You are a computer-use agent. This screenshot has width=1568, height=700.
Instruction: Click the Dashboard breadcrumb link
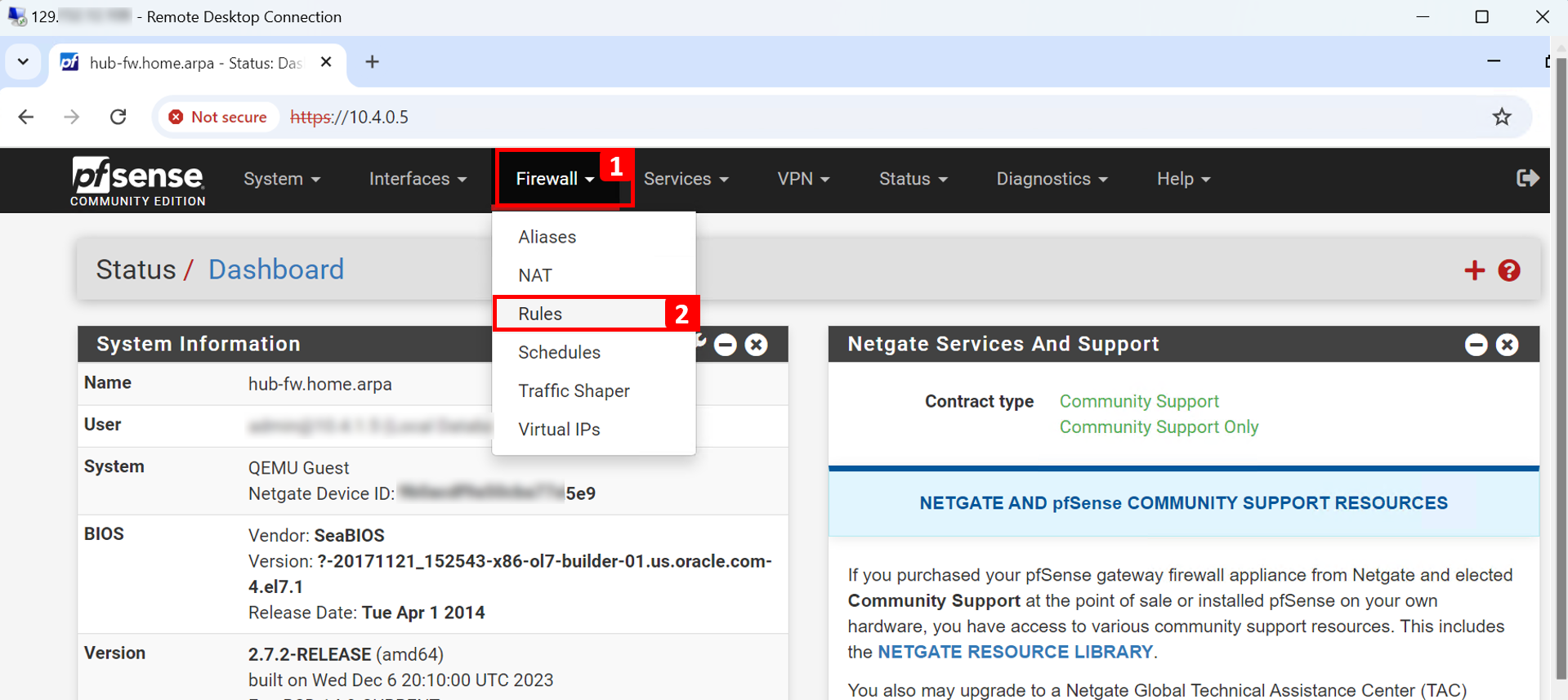[x=276, y=270]
